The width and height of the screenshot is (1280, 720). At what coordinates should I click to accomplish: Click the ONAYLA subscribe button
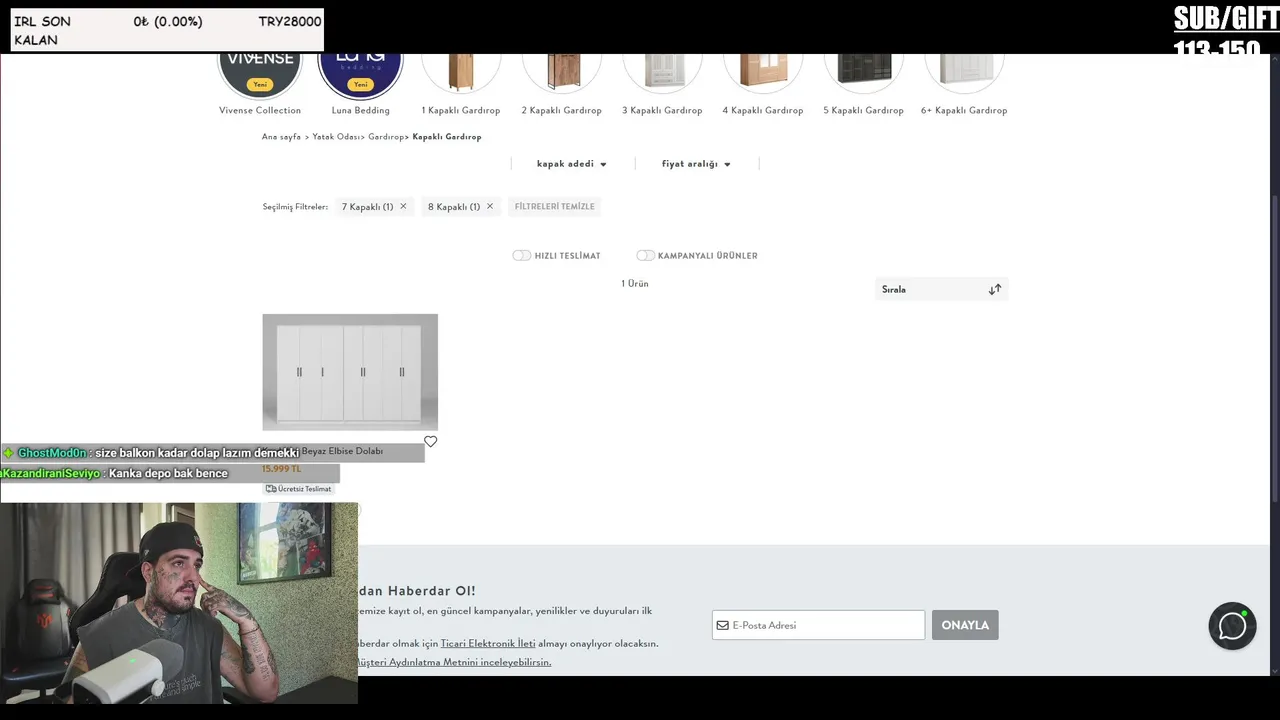tap(965, 625)
